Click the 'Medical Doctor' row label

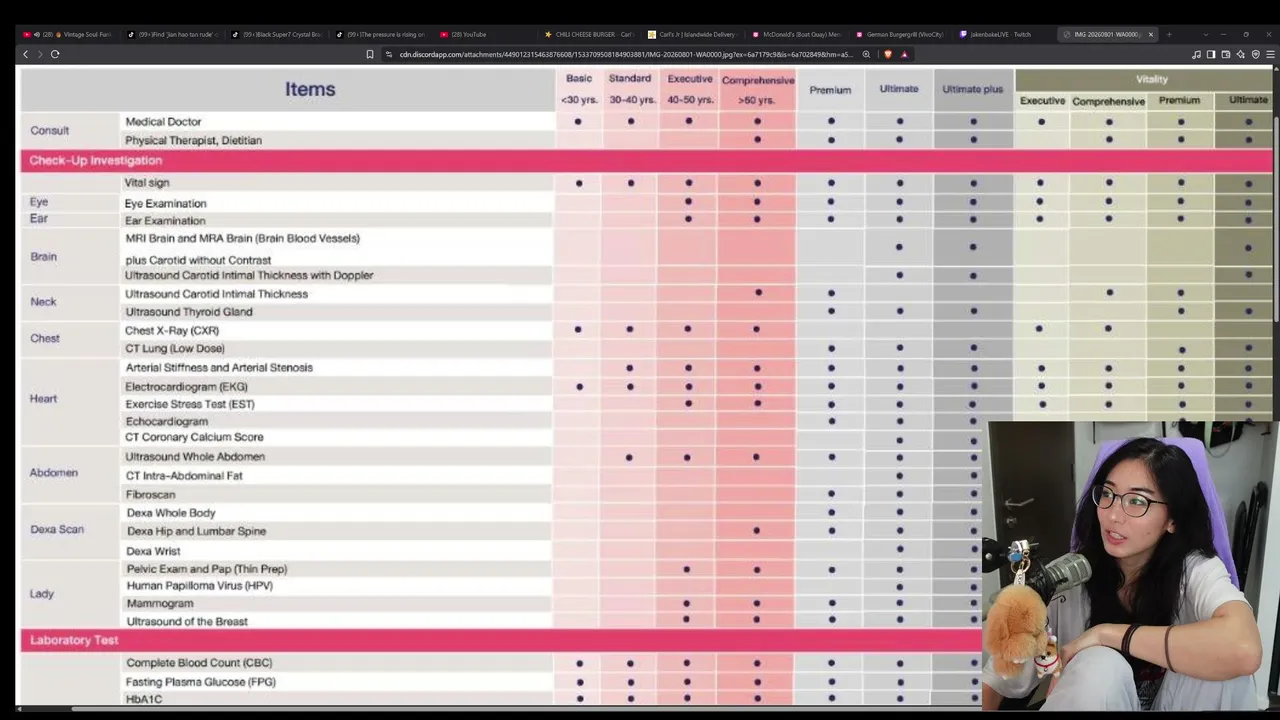(163, 122)
